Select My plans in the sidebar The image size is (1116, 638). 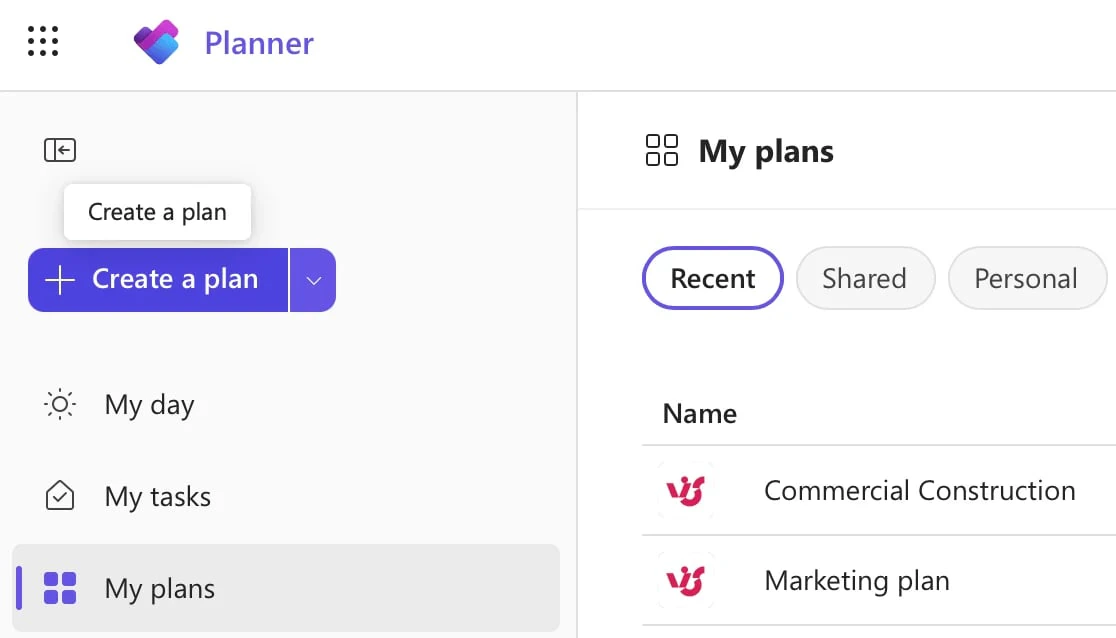tap(286, 588)
